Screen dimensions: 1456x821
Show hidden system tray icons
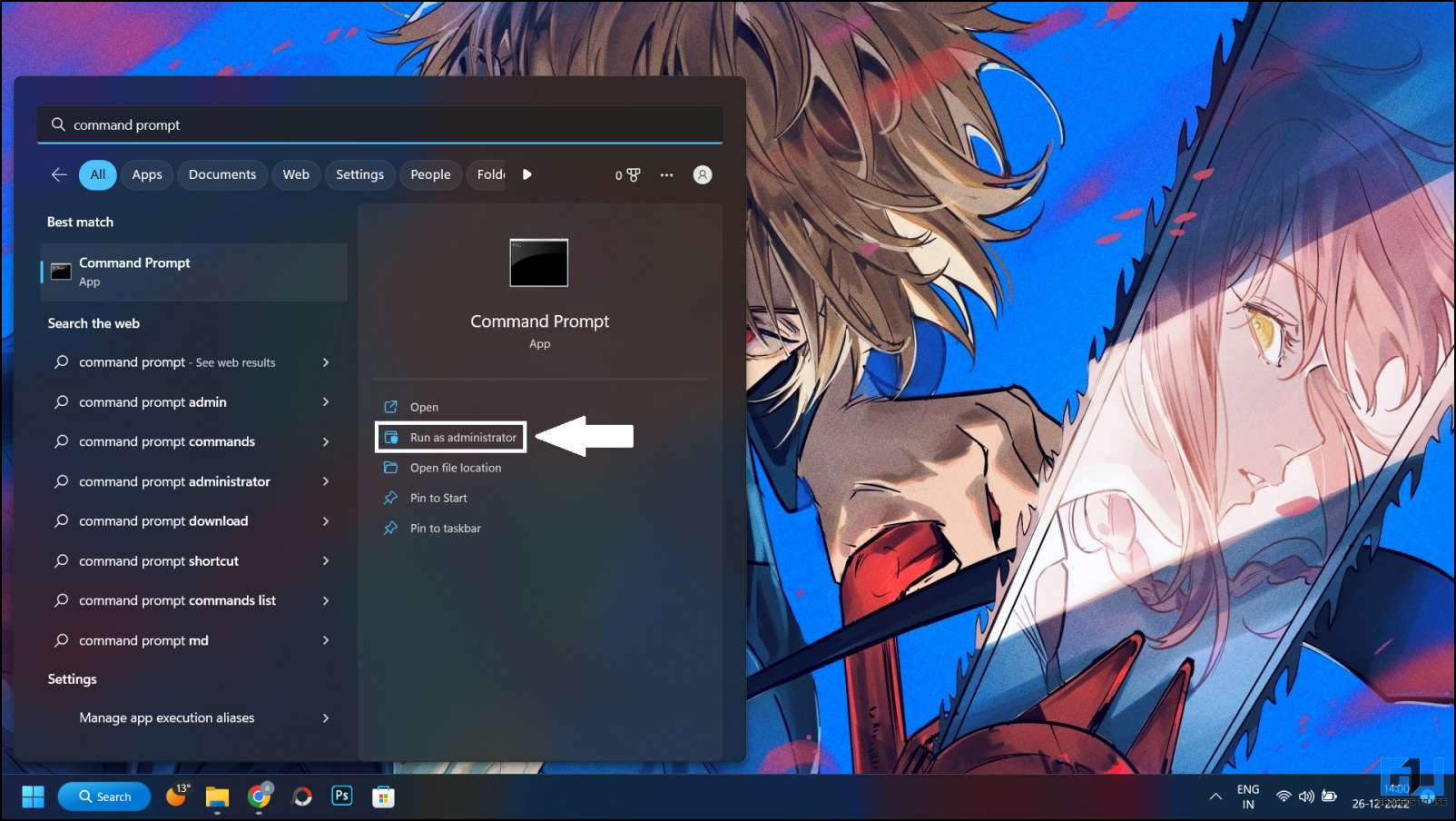click(x=1215, y=796)
